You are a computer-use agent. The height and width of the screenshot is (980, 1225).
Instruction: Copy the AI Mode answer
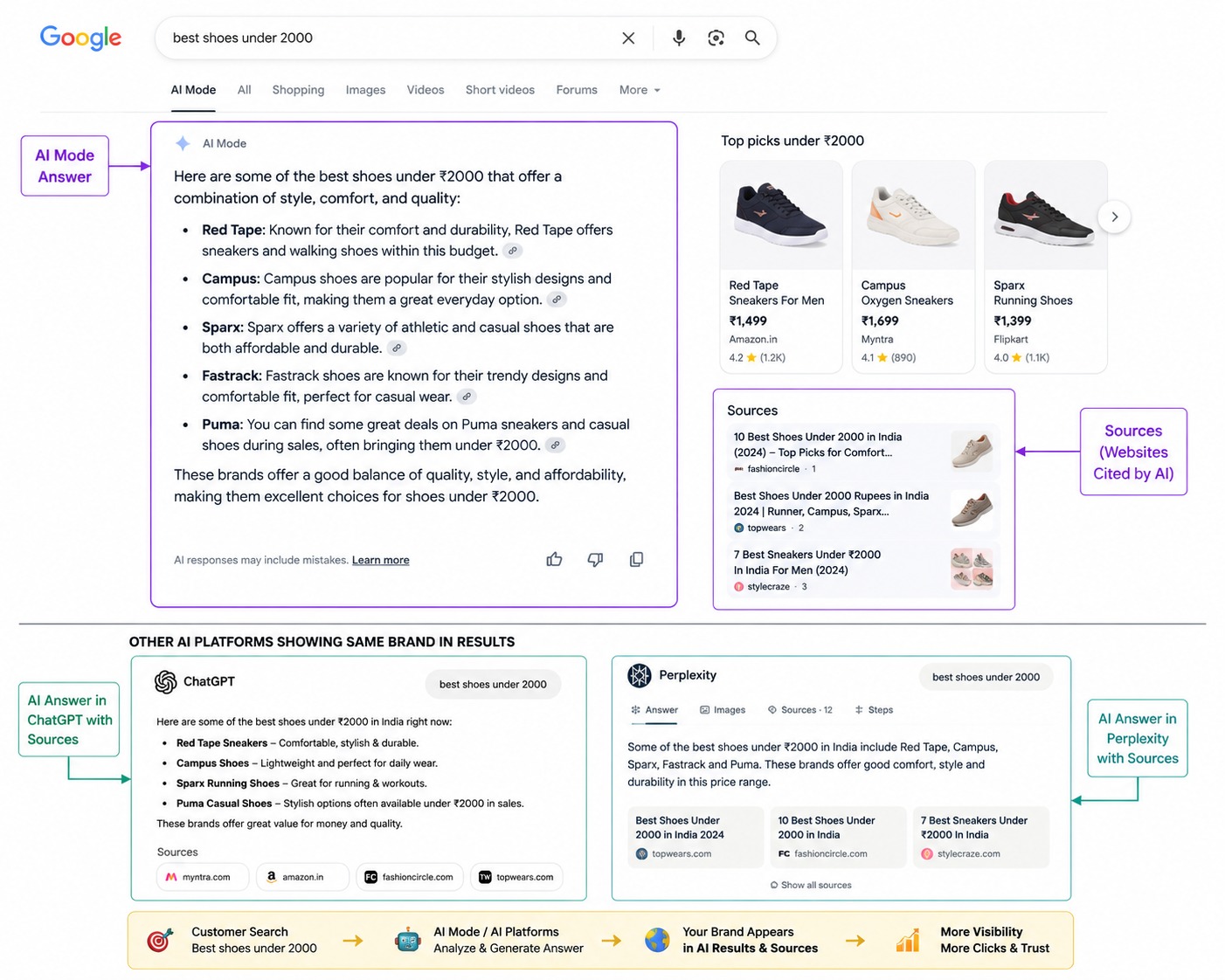pyautogui.click(x=636, y=559)
